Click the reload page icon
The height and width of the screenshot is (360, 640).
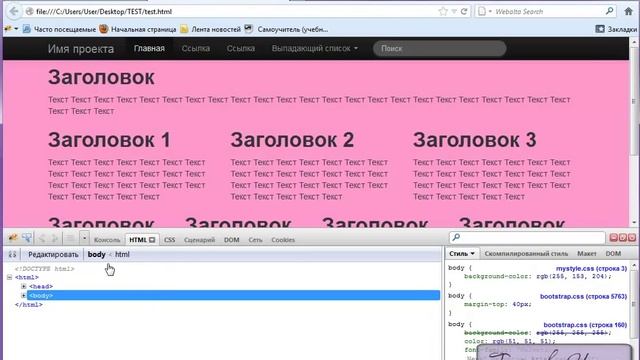464,11
